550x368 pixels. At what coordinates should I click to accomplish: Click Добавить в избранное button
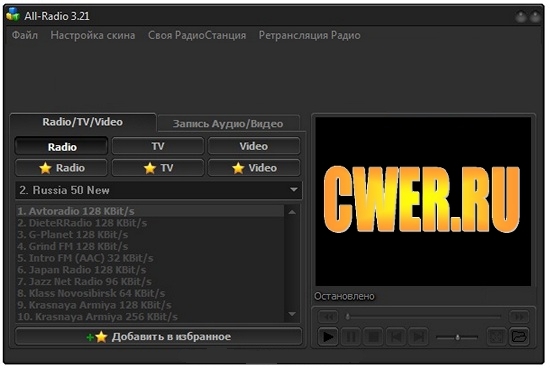click(158, 337)
